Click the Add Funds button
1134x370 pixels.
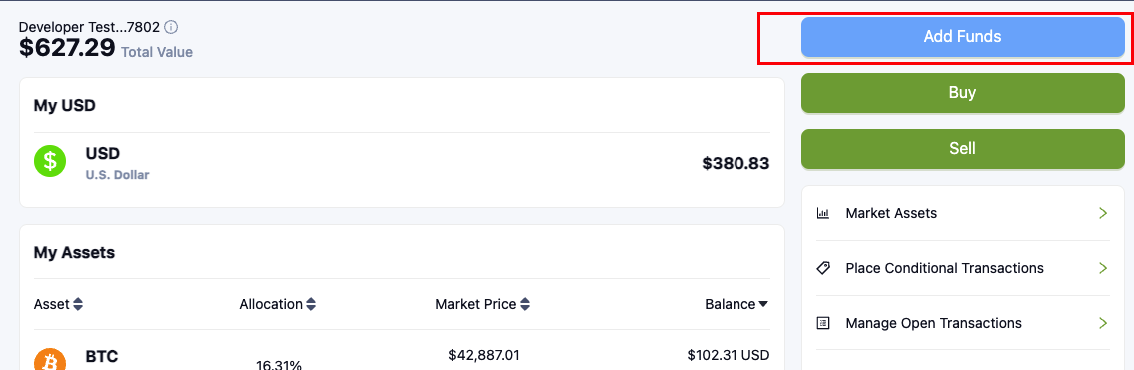[x=963, y=36]
